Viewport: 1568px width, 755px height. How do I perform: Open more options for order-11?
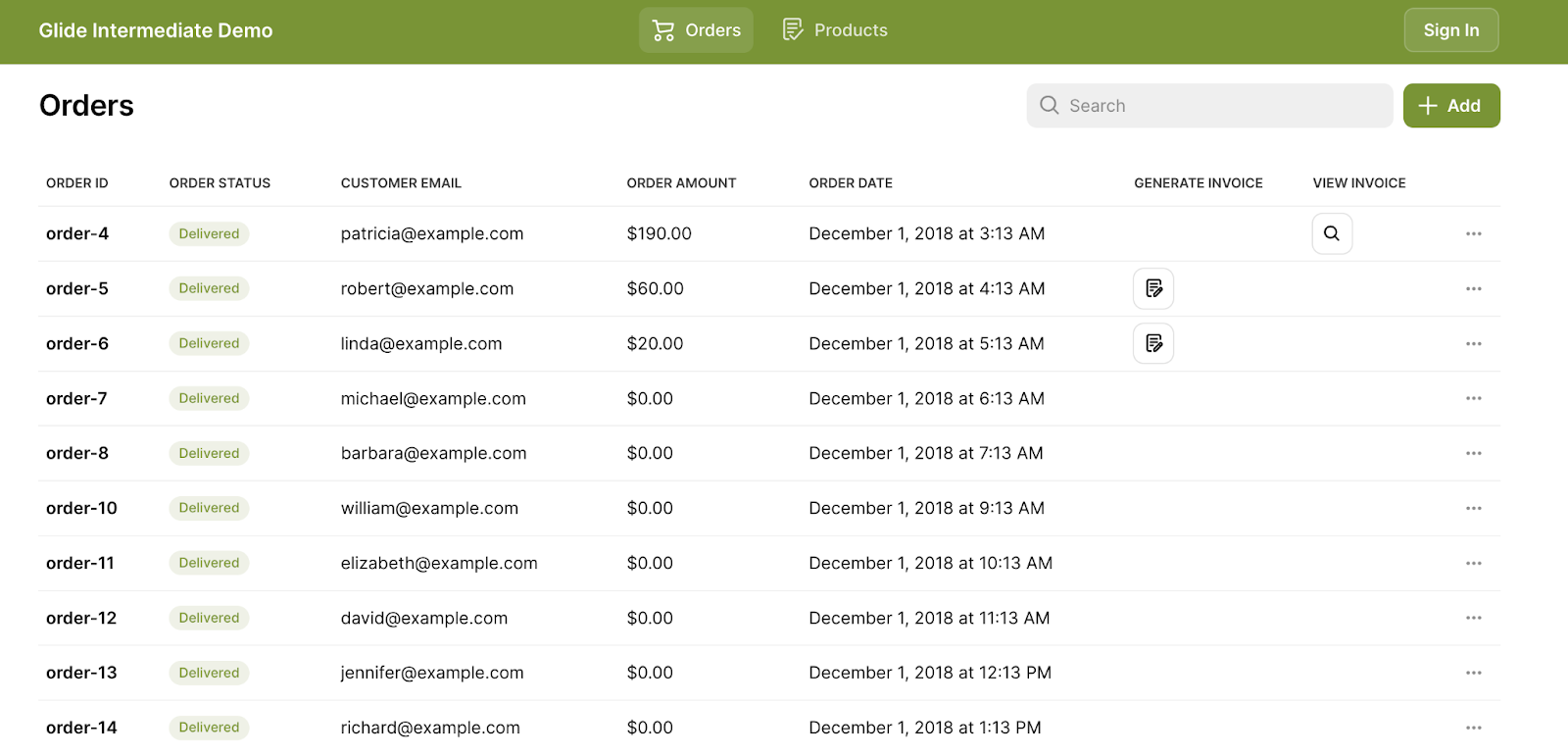(x=1474, y=563)
